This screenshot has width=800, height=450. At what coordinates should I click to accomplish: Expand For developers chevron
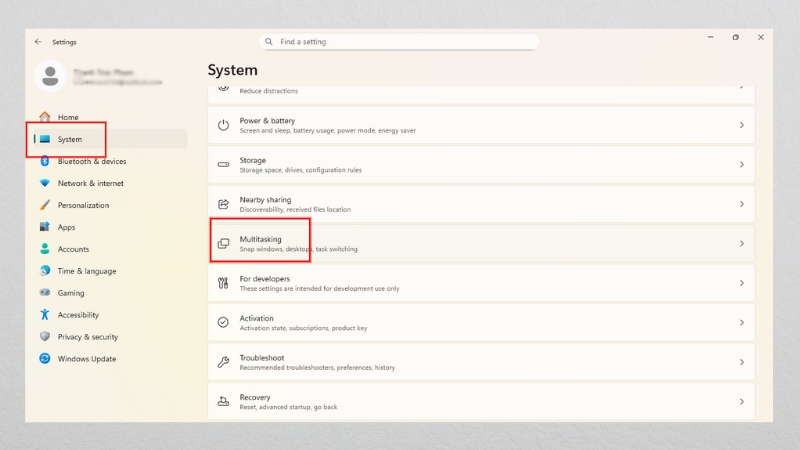pyautogui.click(x=742, y=283)
